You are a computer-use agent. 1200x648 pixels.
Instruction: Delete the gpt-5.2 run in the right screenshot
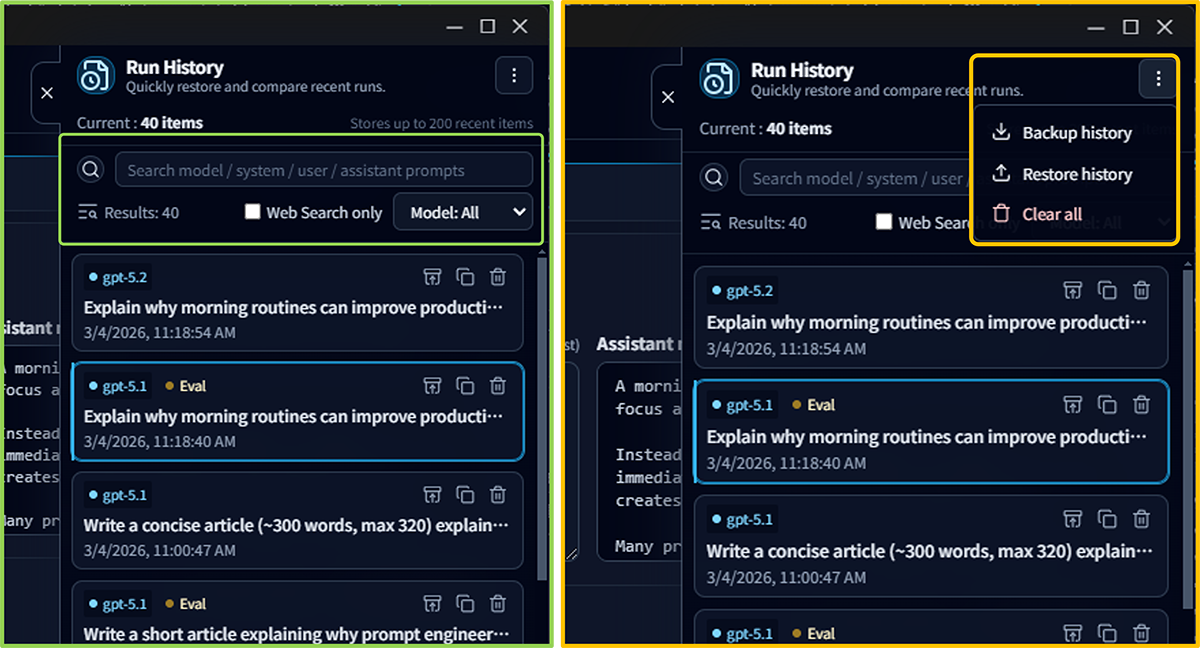pyautogui.click(x=1141, y=291)
